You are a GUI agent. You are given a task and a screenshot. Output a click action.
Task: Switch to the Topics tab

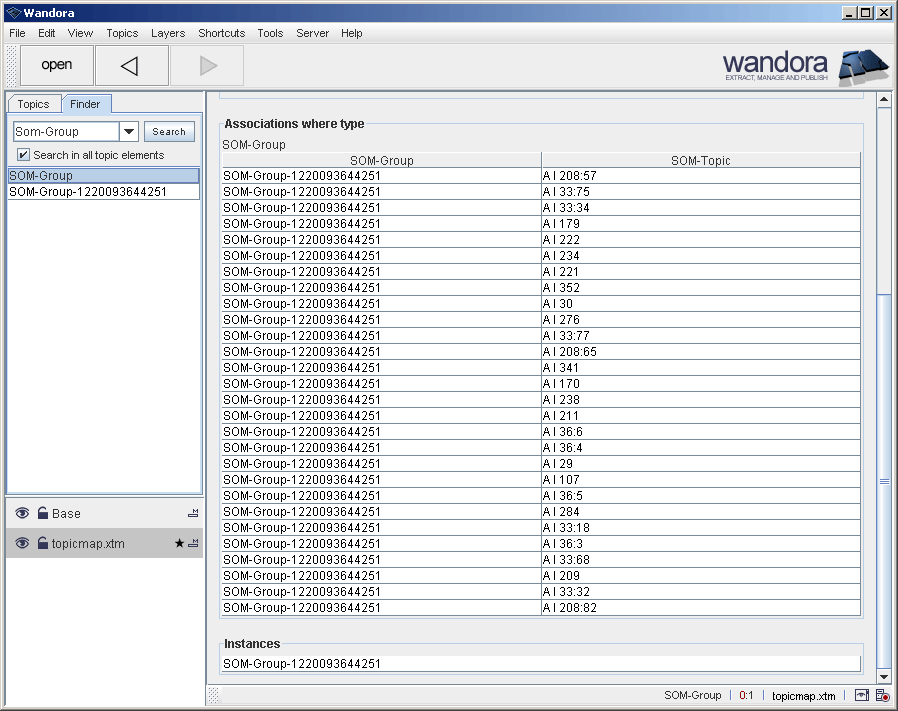coord(33,104)
